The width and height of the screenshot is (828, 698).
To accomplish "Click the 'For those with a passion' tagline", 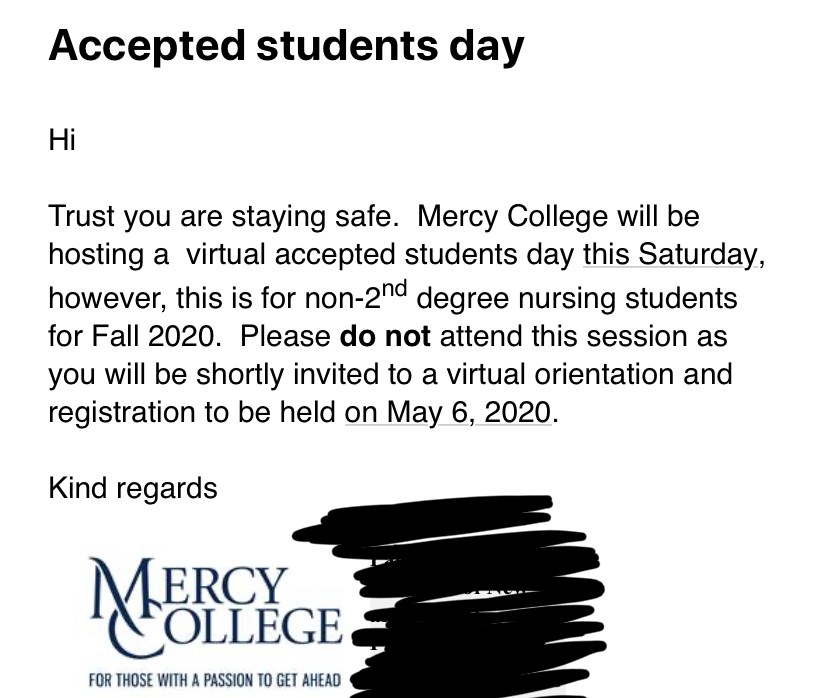I will 215,679.
